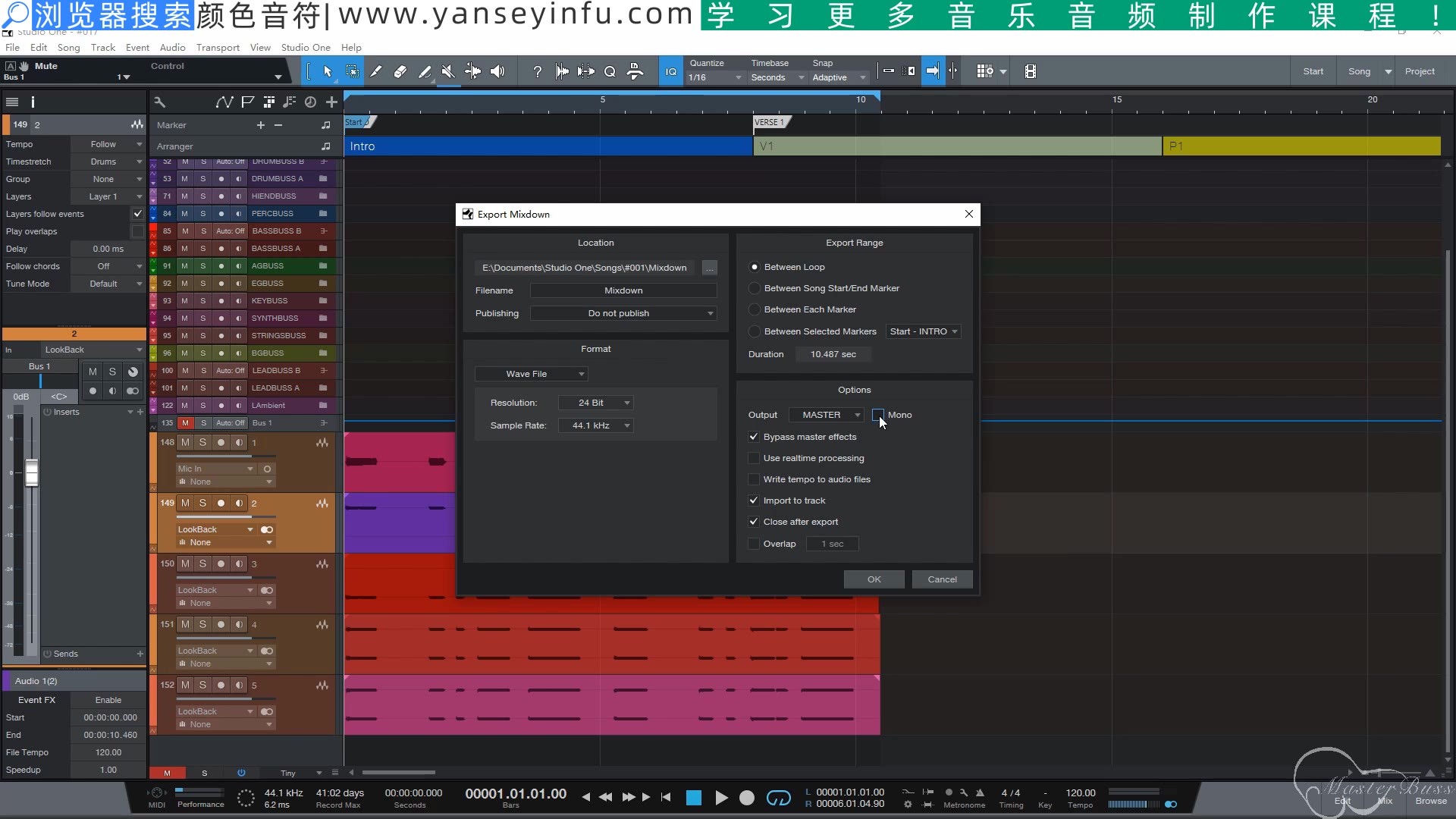Click the VERSE-1 timeline marker
The height and width of the screenshot is (819, 1456).
pyautogui.click(x=770, y=121)
